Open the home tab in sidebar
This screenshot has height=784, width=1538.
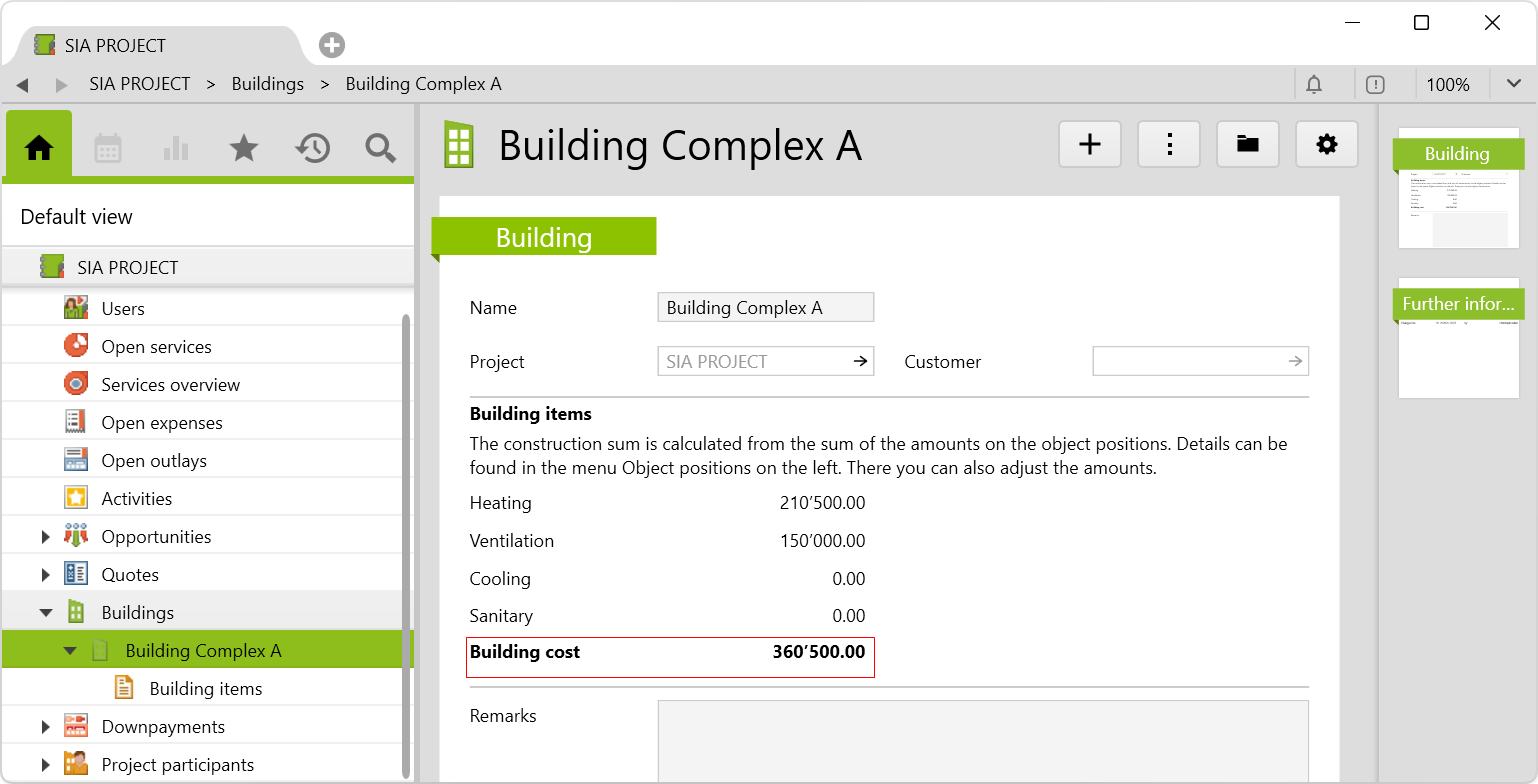(39, 148)
